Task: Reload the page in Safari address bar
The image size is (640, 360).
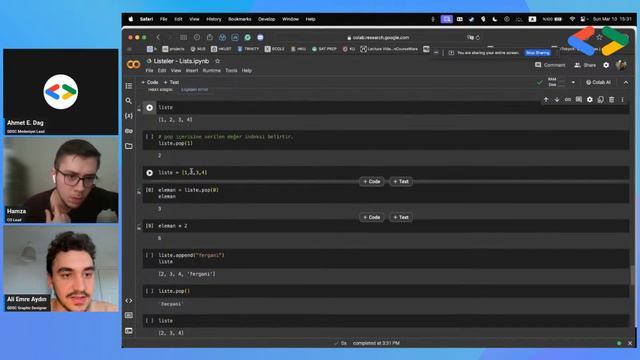Action: click(478, 38)
